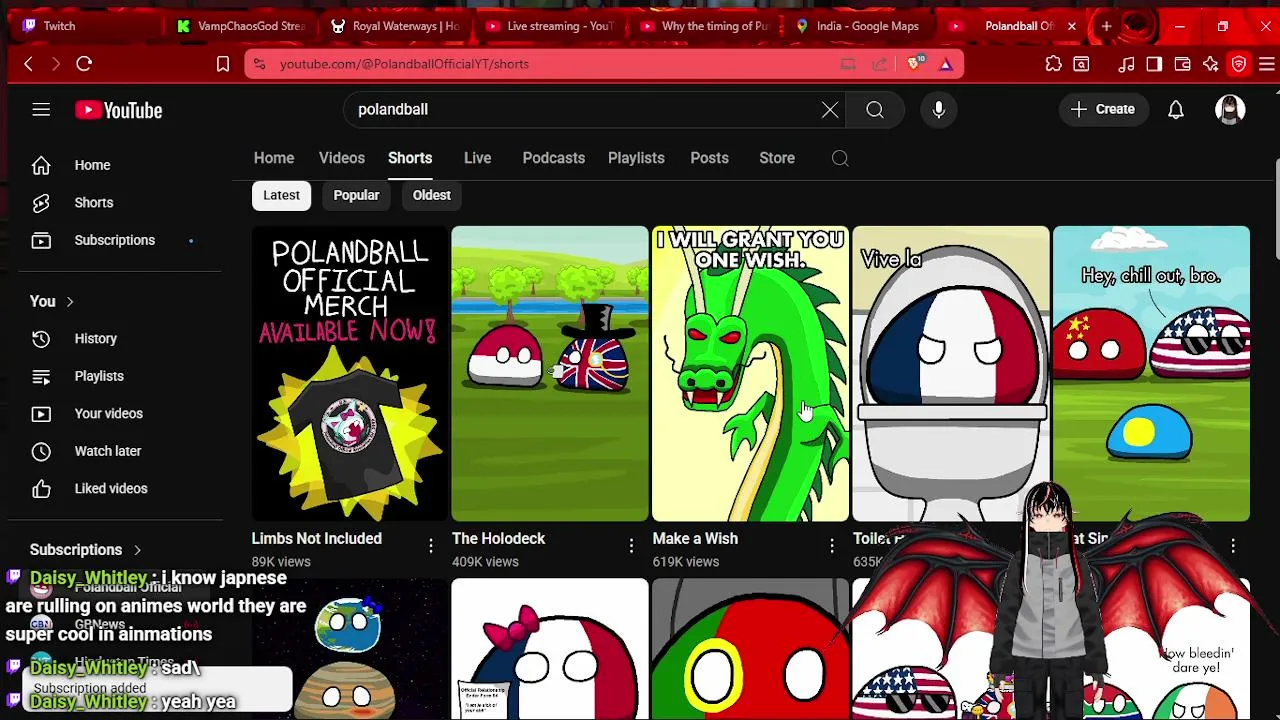The height and width of the screenshot is (720, 1280).
Task: Submit search with the magnifier button
Action: click(x=875, y=110)
